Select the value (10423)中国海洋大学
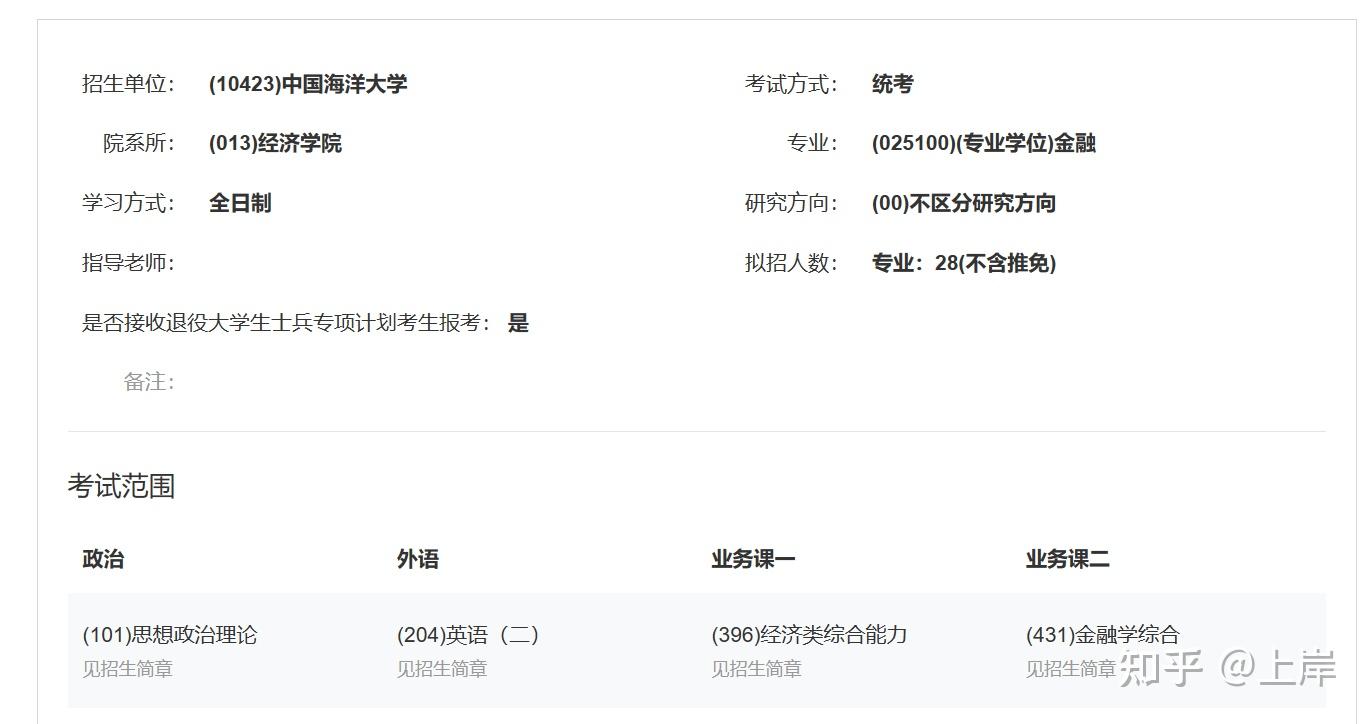 coord(308,84)
